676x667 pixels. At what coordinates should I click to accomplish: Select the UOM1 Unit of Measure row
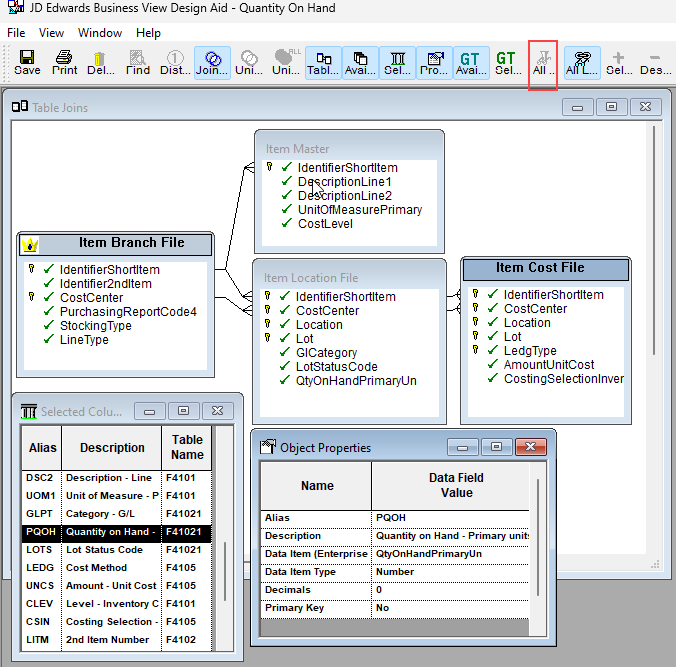tap(116, 496)
